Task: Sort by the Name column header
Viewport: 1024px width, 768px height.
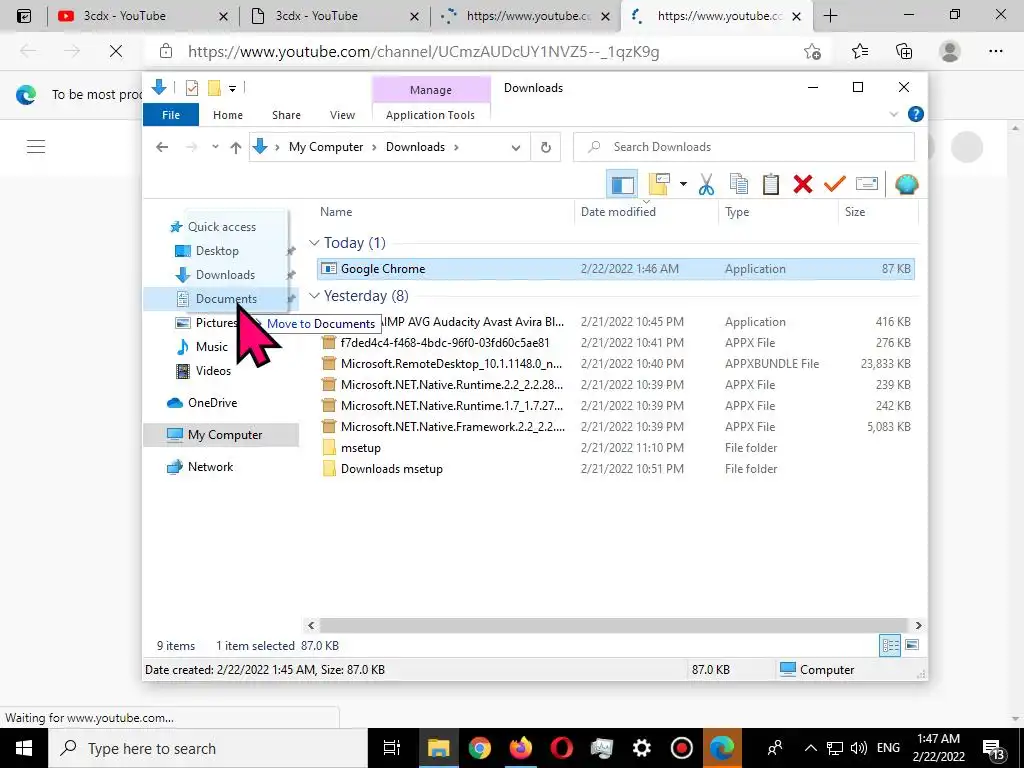Action: pos(336,212)
